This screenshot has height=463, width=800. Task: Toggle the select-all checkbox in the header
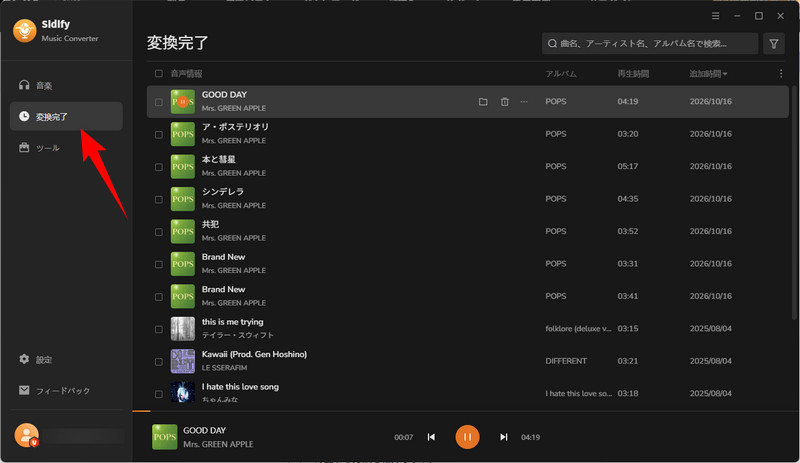(x=159, y=74)
